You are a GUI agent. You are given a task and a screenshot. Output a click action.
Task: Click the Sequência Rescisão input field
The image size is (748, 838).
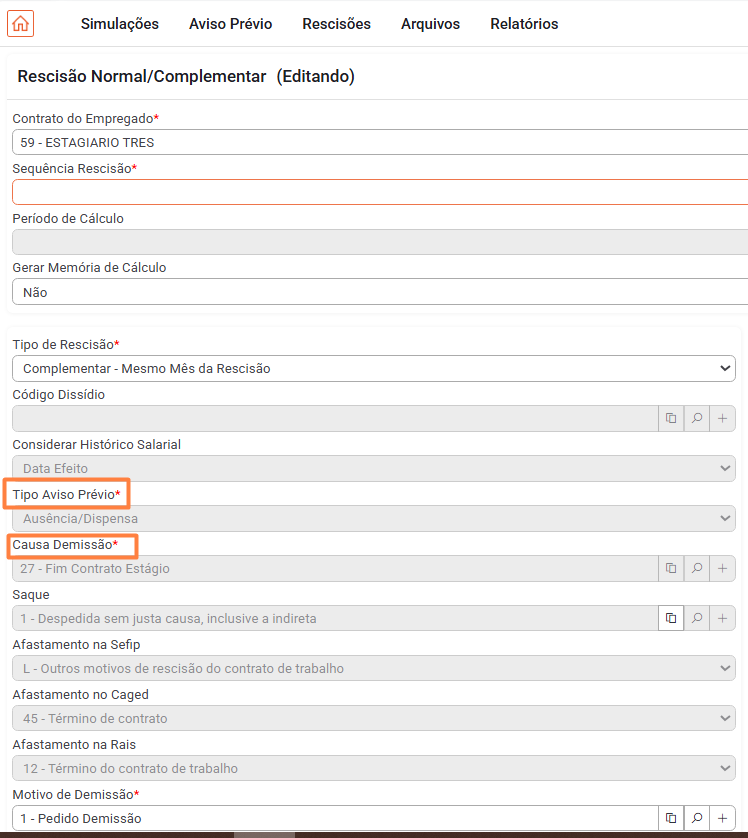click(380, 192)
